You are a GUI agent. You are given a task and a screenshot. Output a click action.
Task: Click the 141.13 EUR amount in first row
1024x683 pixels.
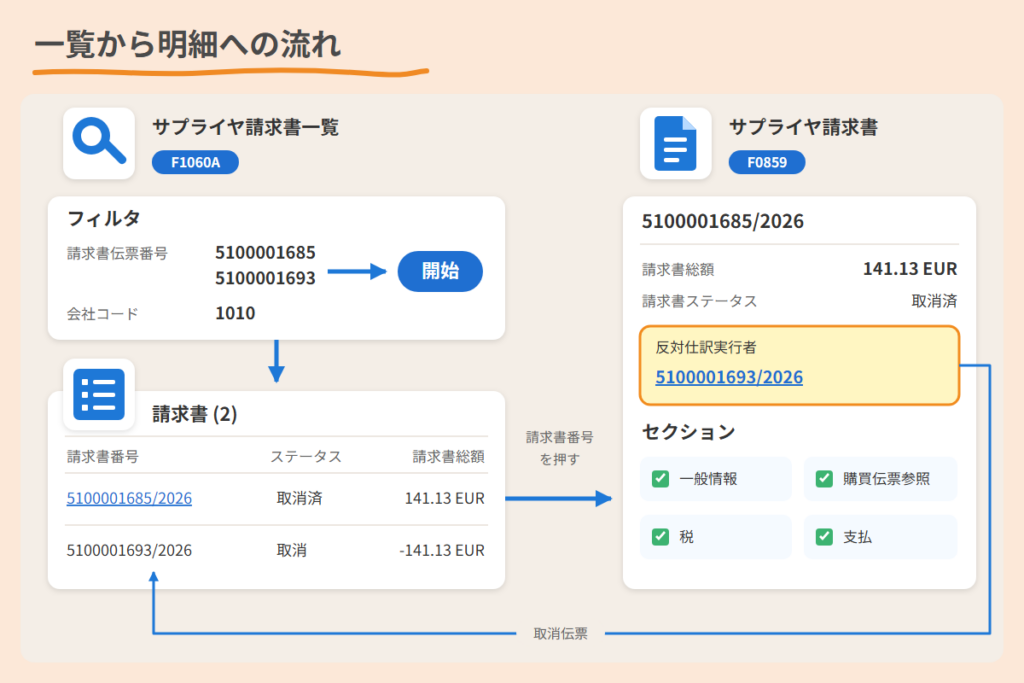445,498
